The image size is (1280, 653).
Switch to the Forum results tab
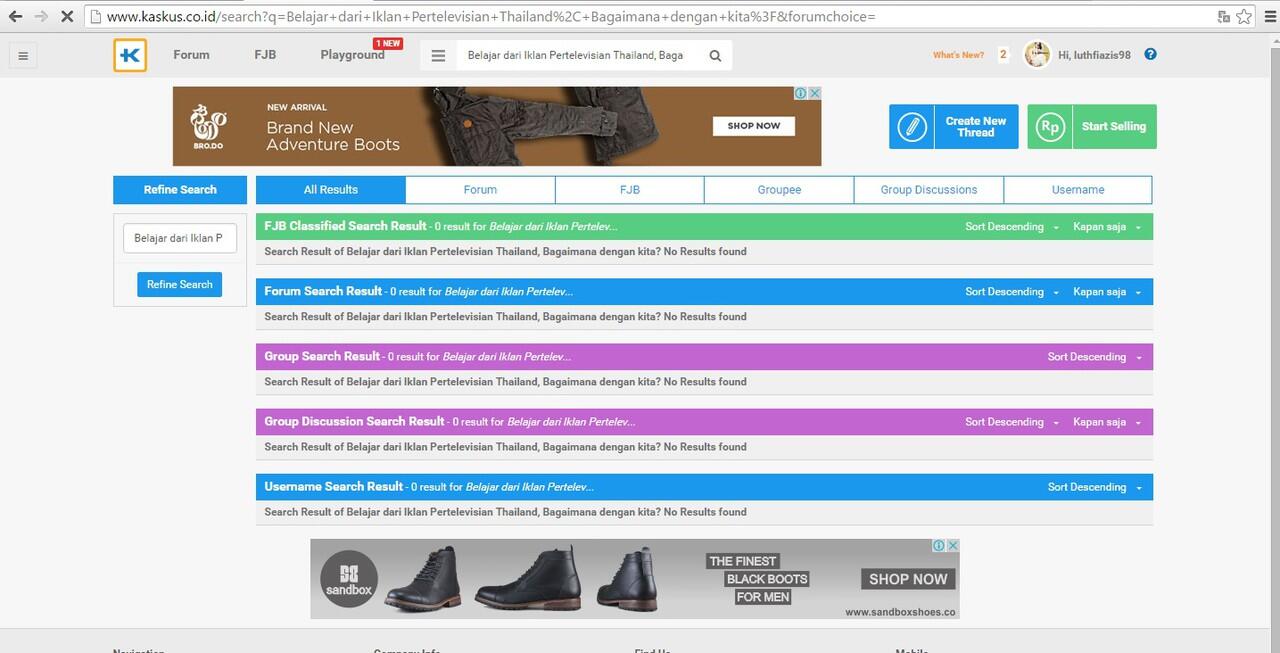480,190
